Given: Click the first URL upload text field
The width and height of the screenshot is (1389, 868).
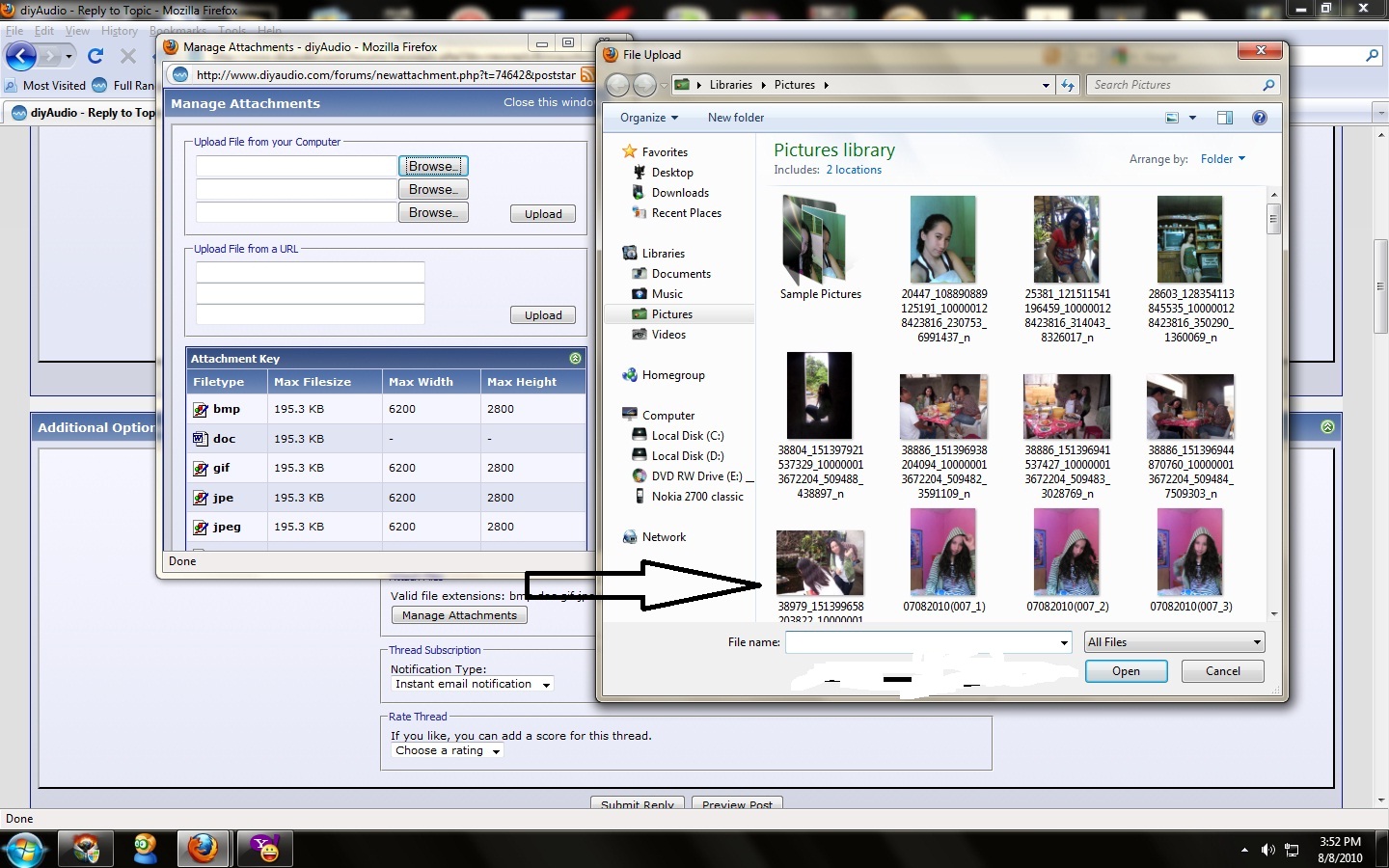Looking at the screenshot, I should point(311,272).
